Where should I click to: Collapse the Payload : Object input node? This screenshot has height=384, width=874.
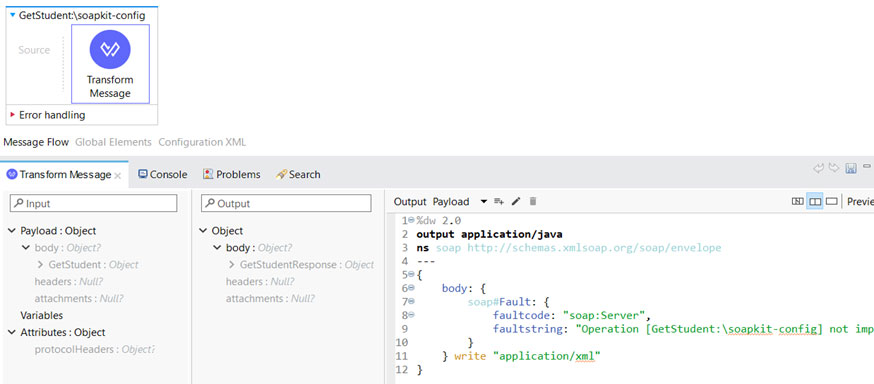click(x=12, y=231)
